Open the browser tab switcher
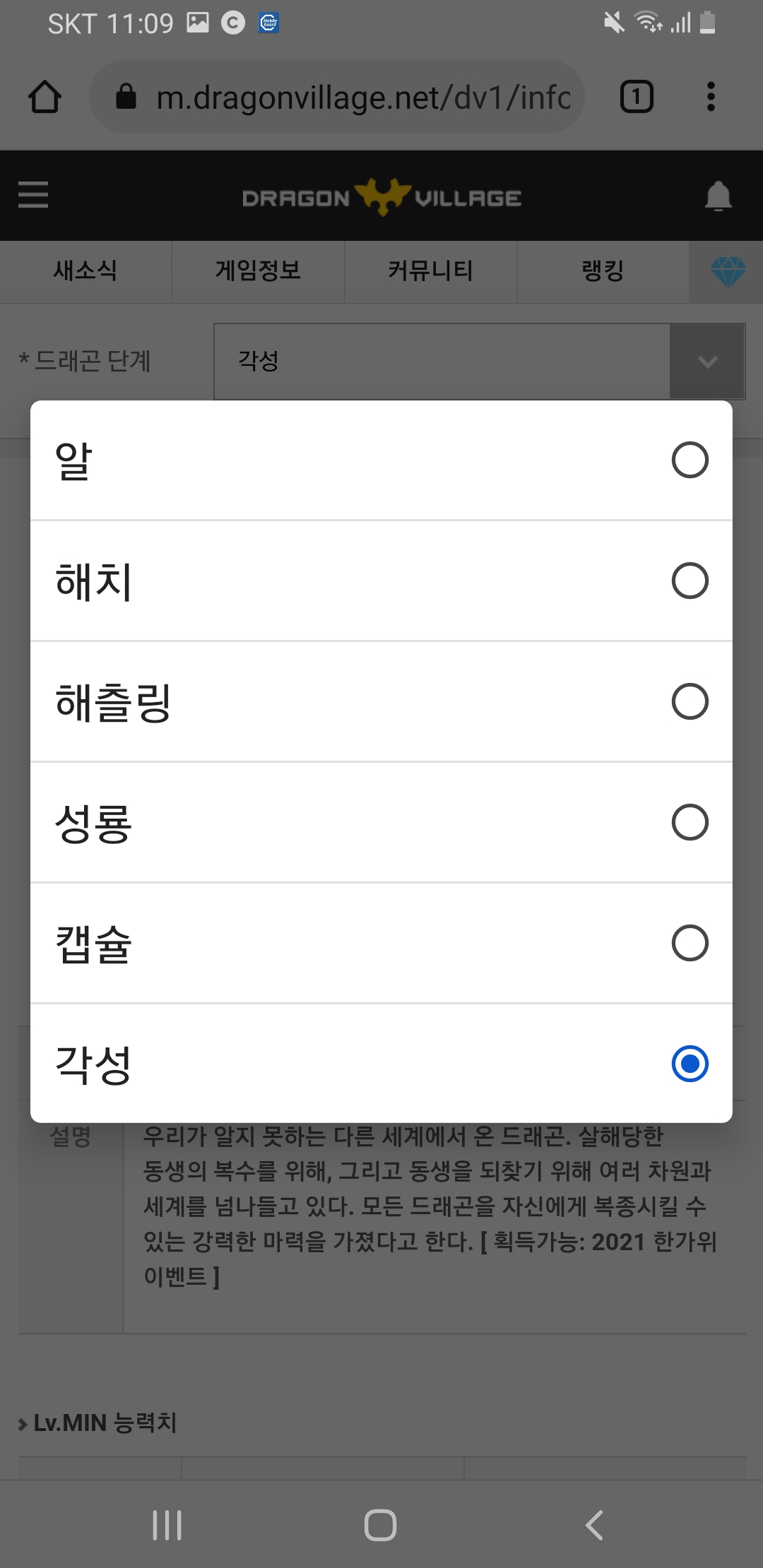 click(636, 97)
